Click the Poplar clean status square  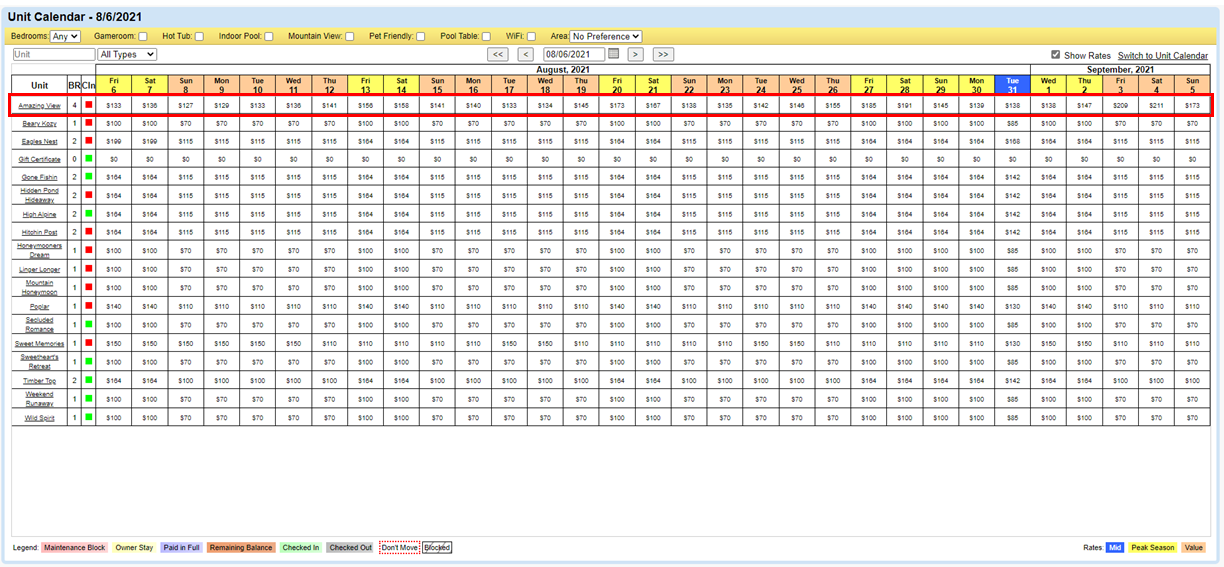(x=89, y=306)
